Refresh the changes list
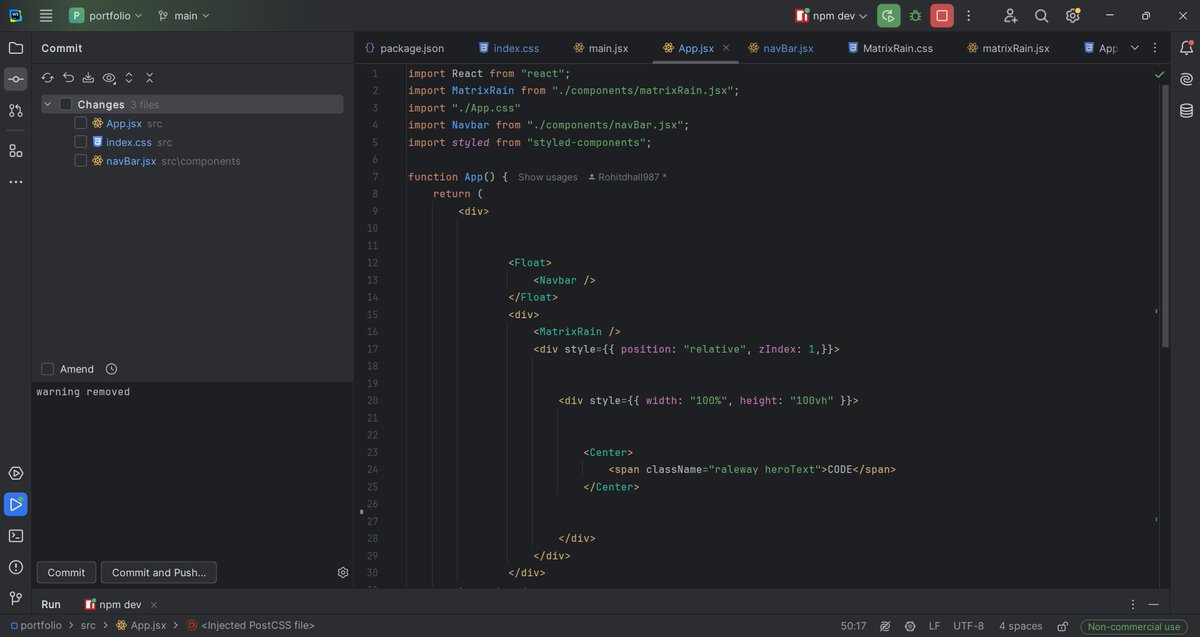This screenshot has height=637, width=1200. 47,78
